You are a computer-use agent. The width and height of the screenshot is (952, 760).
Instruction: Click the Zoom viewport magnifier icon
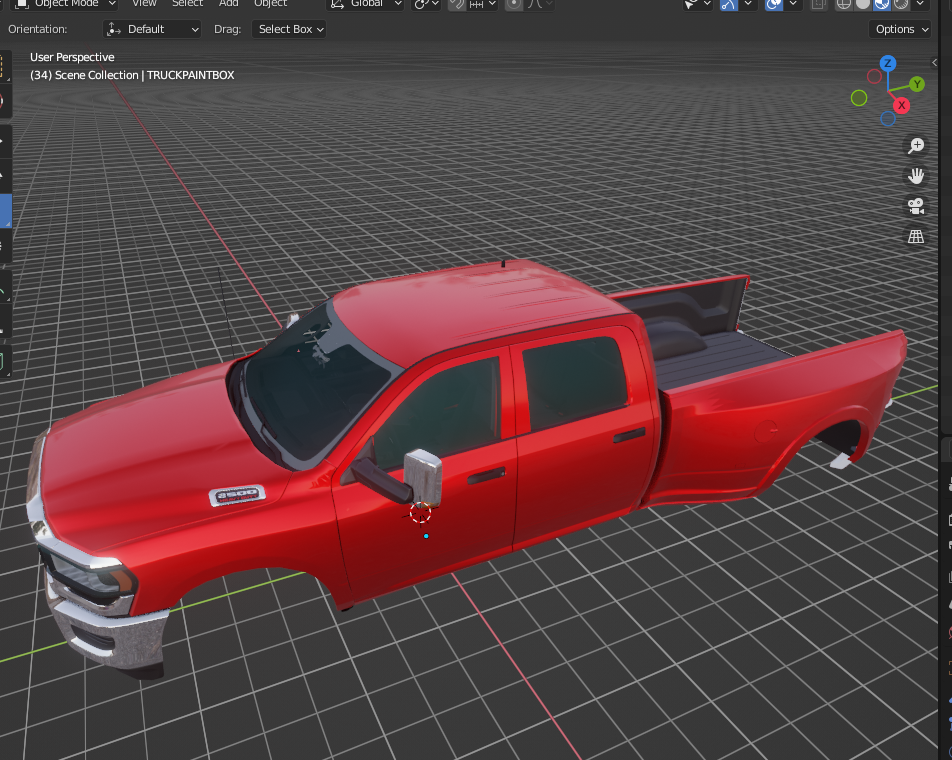916,146
